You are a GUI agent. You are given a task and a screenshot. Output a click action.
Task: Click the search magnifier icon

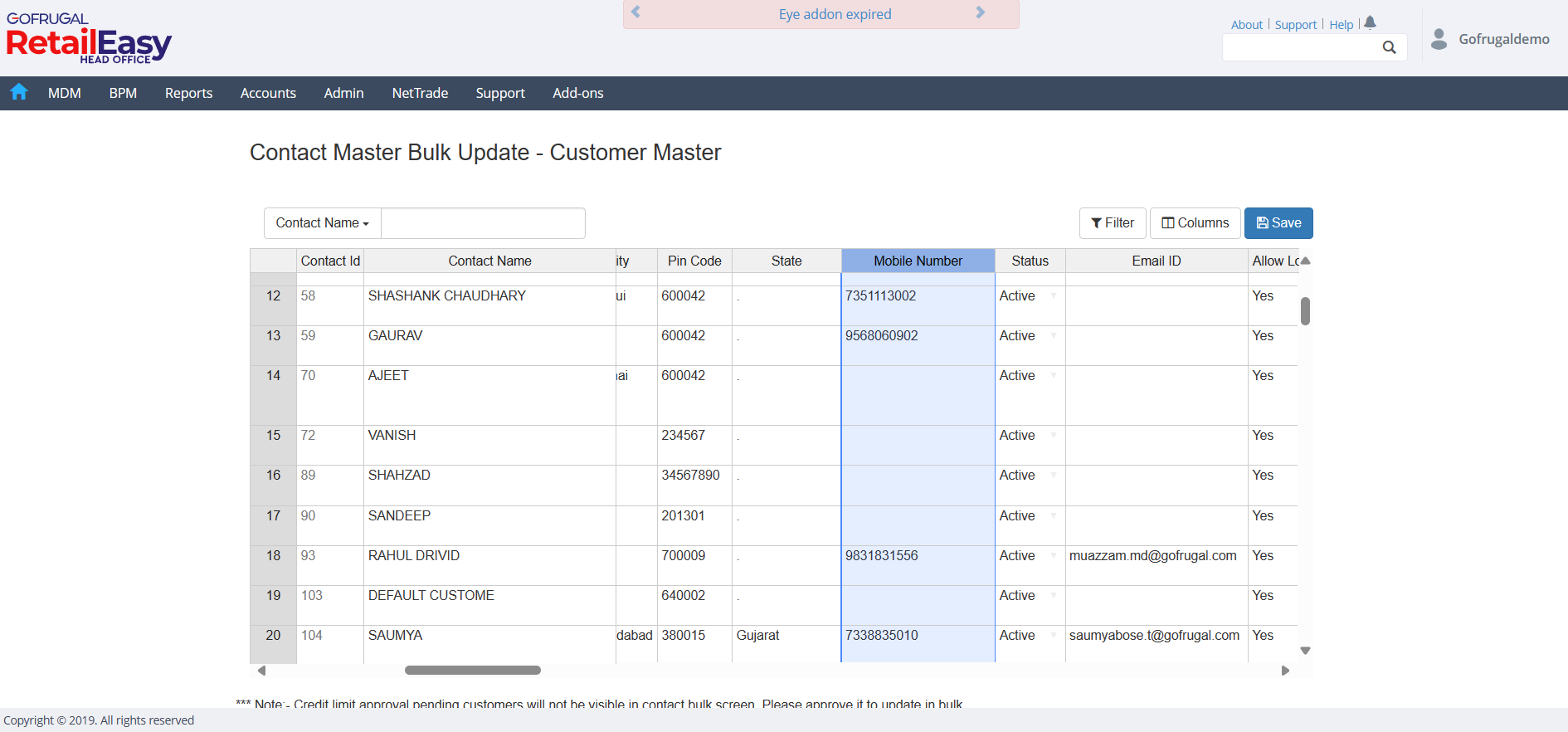point(1389,47)
